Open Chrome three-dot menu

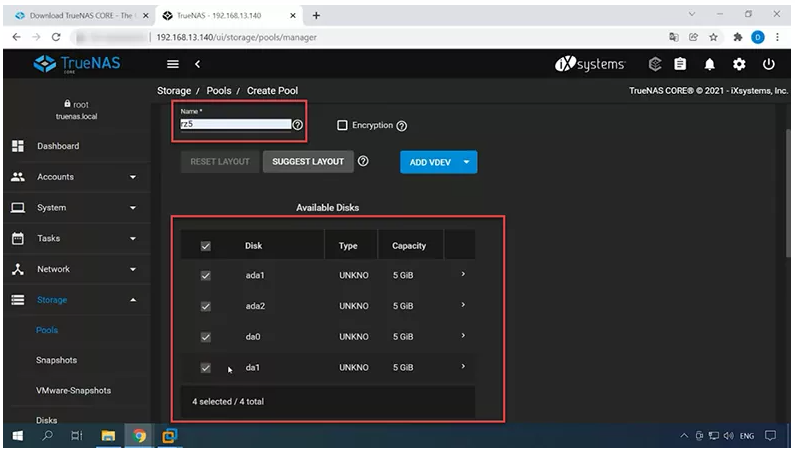click(x=777, y=37)
